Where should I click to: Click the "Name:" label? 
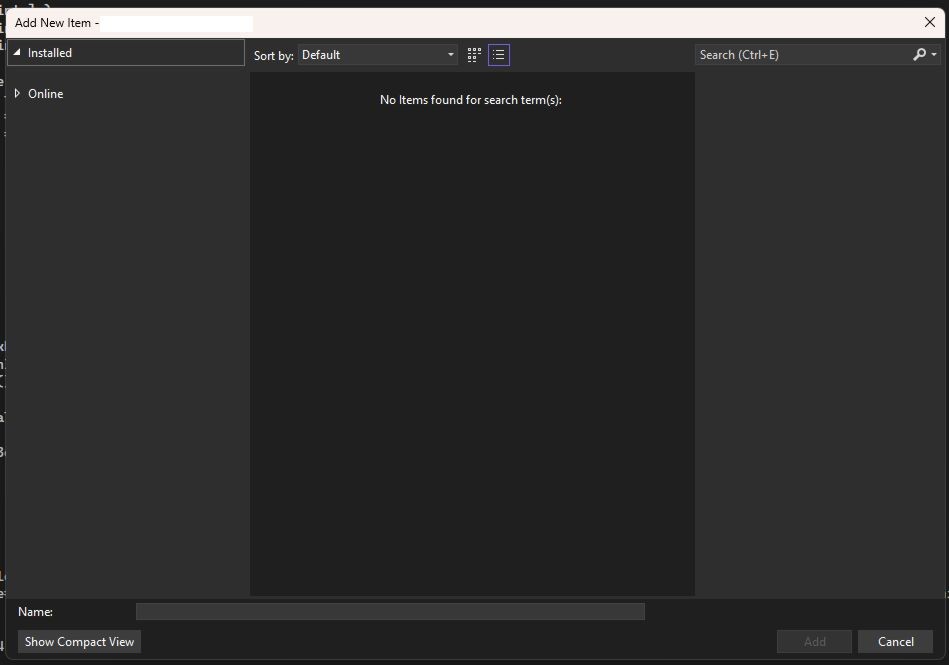35,611
